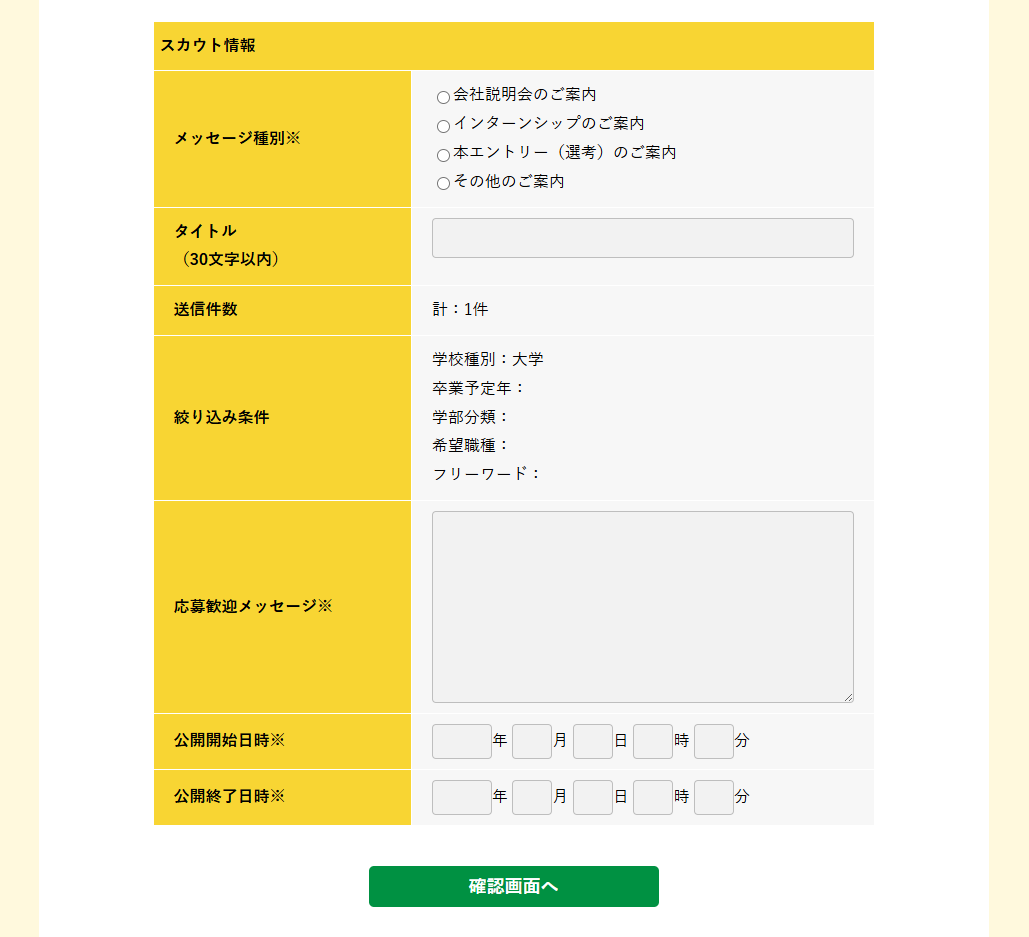Click the 月 field of 公開終了日時
This screenshot has width=1029, height=937.
[x=532, y=797]
